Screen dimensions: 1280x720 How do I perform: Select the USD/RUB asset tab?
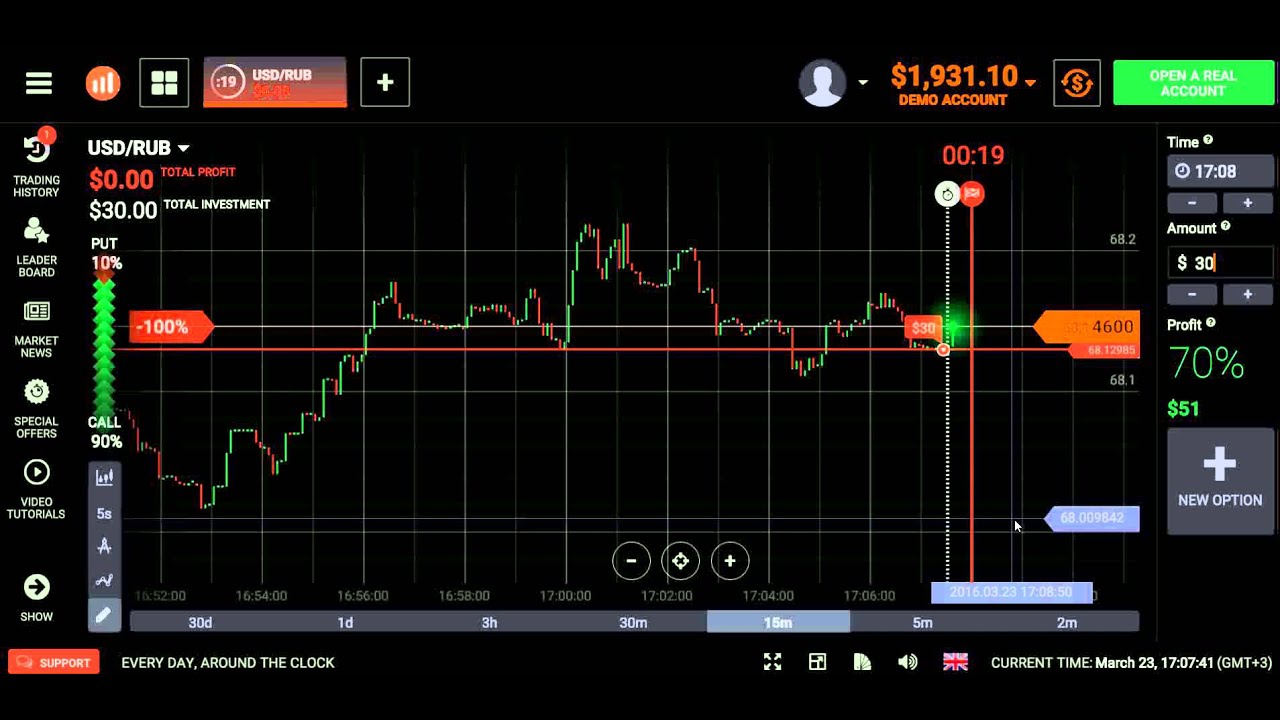click(x=275, y=83)
